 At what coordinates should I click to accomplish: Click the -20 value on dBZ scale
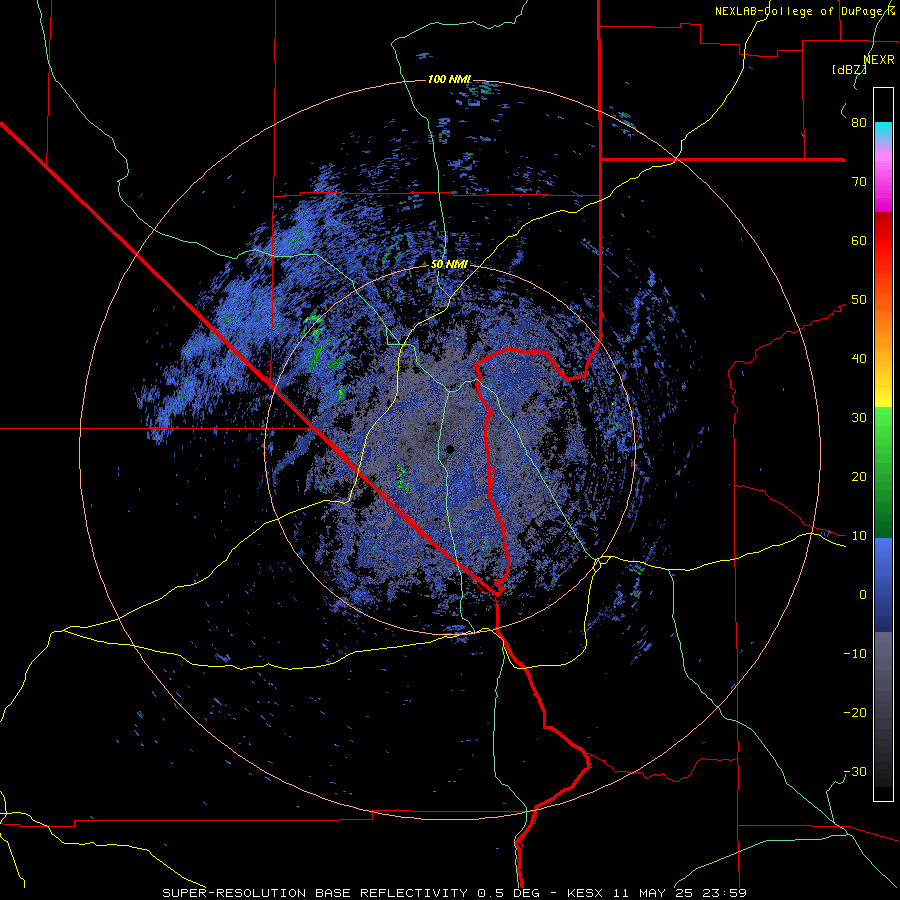[855, 712]
